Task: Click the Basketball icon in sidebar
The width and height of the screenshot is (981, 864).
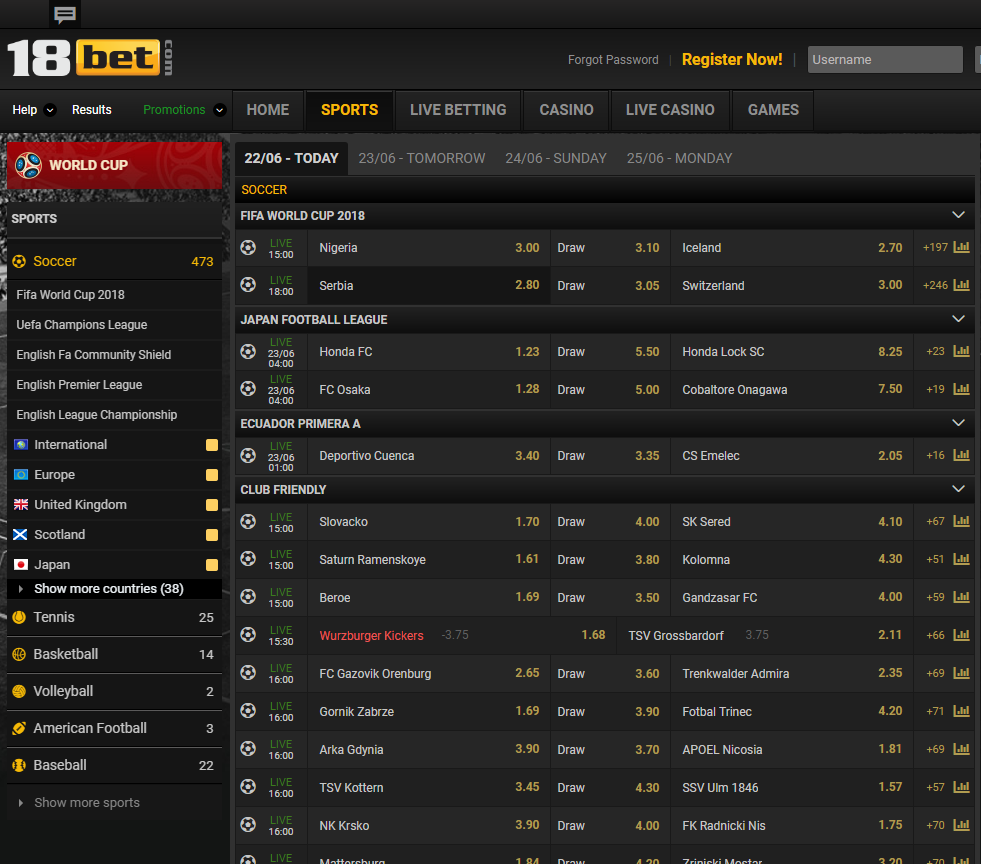Action: (19, 654)
